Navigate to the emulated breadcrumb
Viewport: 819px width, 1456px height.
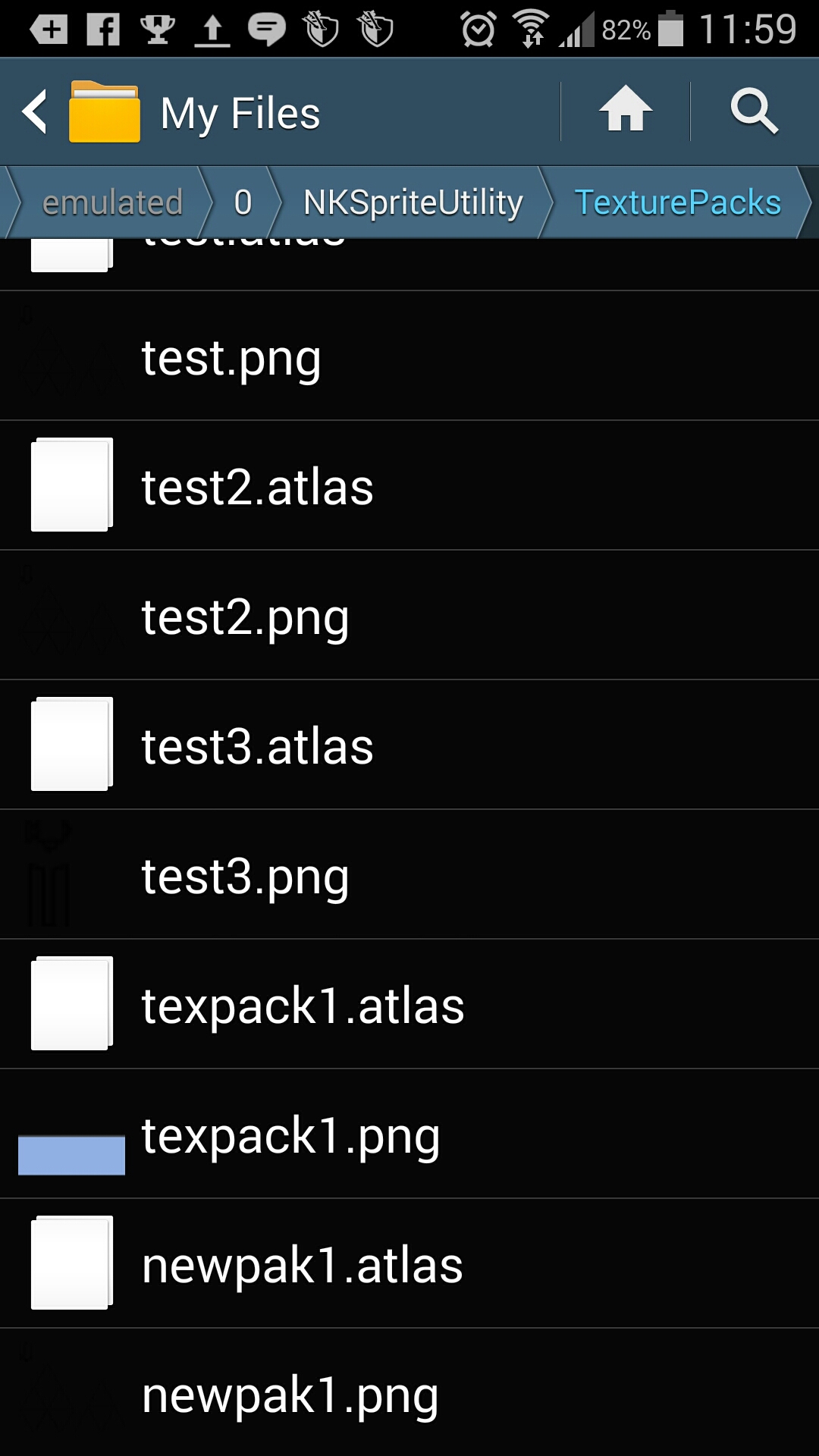112,203
